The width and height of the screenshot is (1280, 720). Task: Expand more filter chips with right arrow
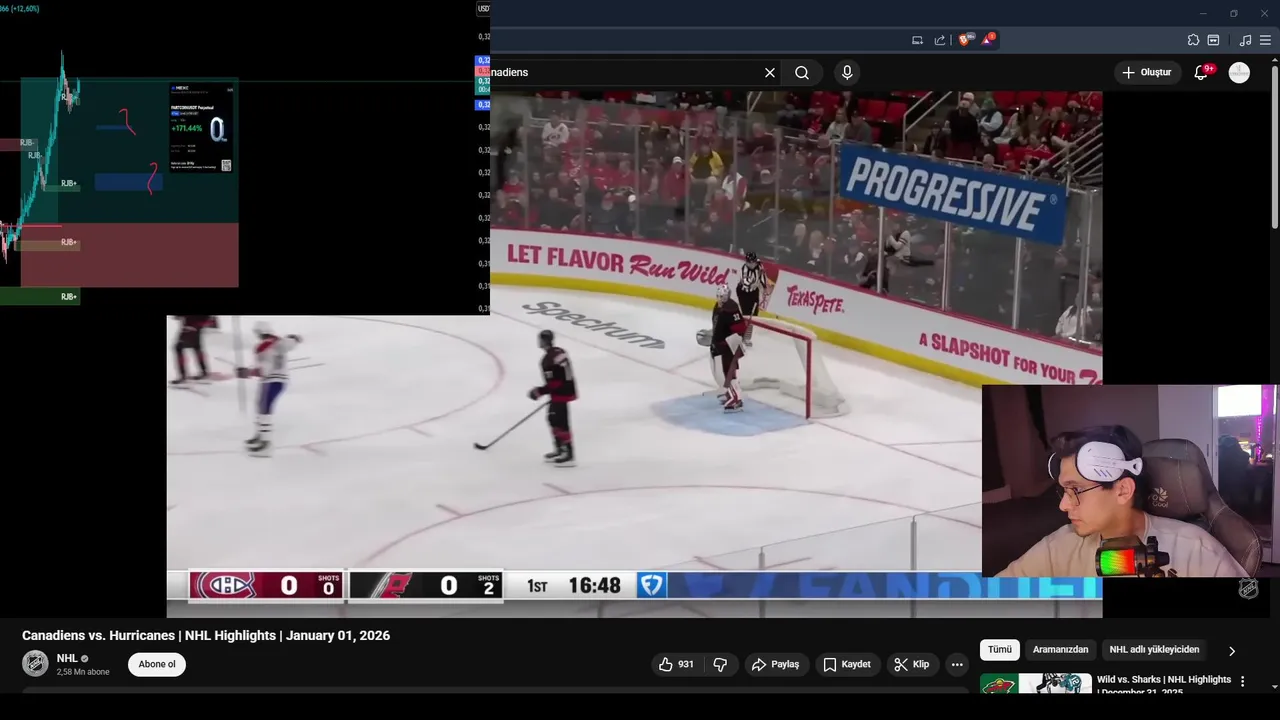pyautogui.click(x=1232, y=651)
